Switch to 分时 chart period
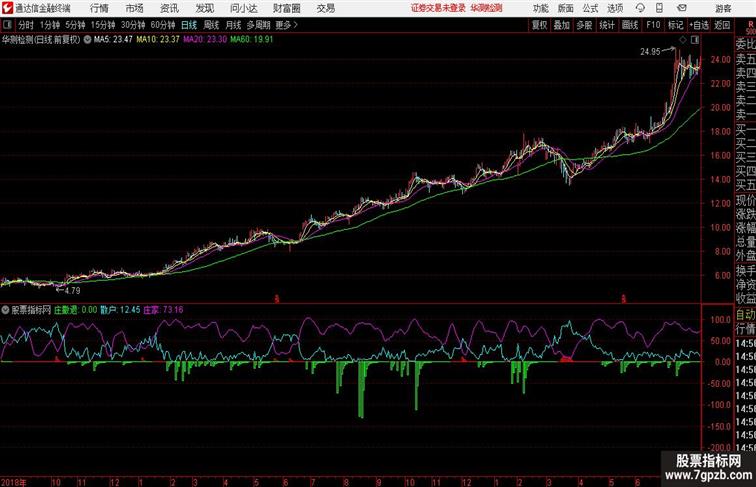 click(26, 25)
